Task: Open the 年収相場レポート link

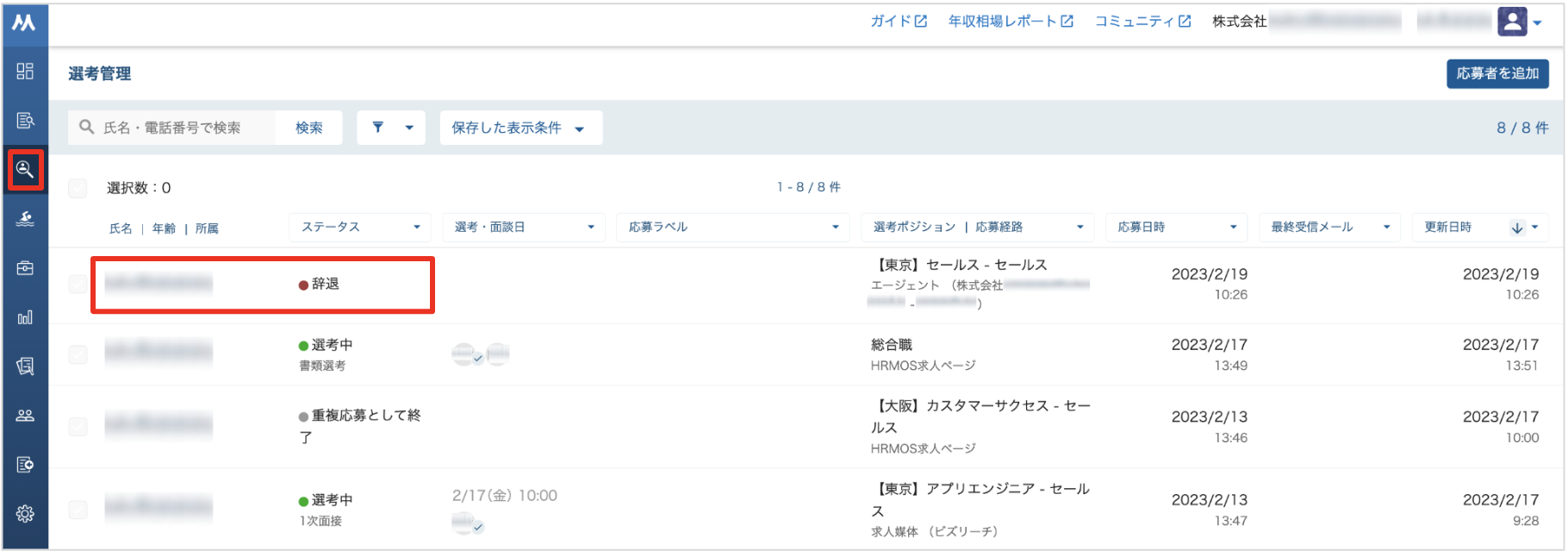Action: point(1011,22)
